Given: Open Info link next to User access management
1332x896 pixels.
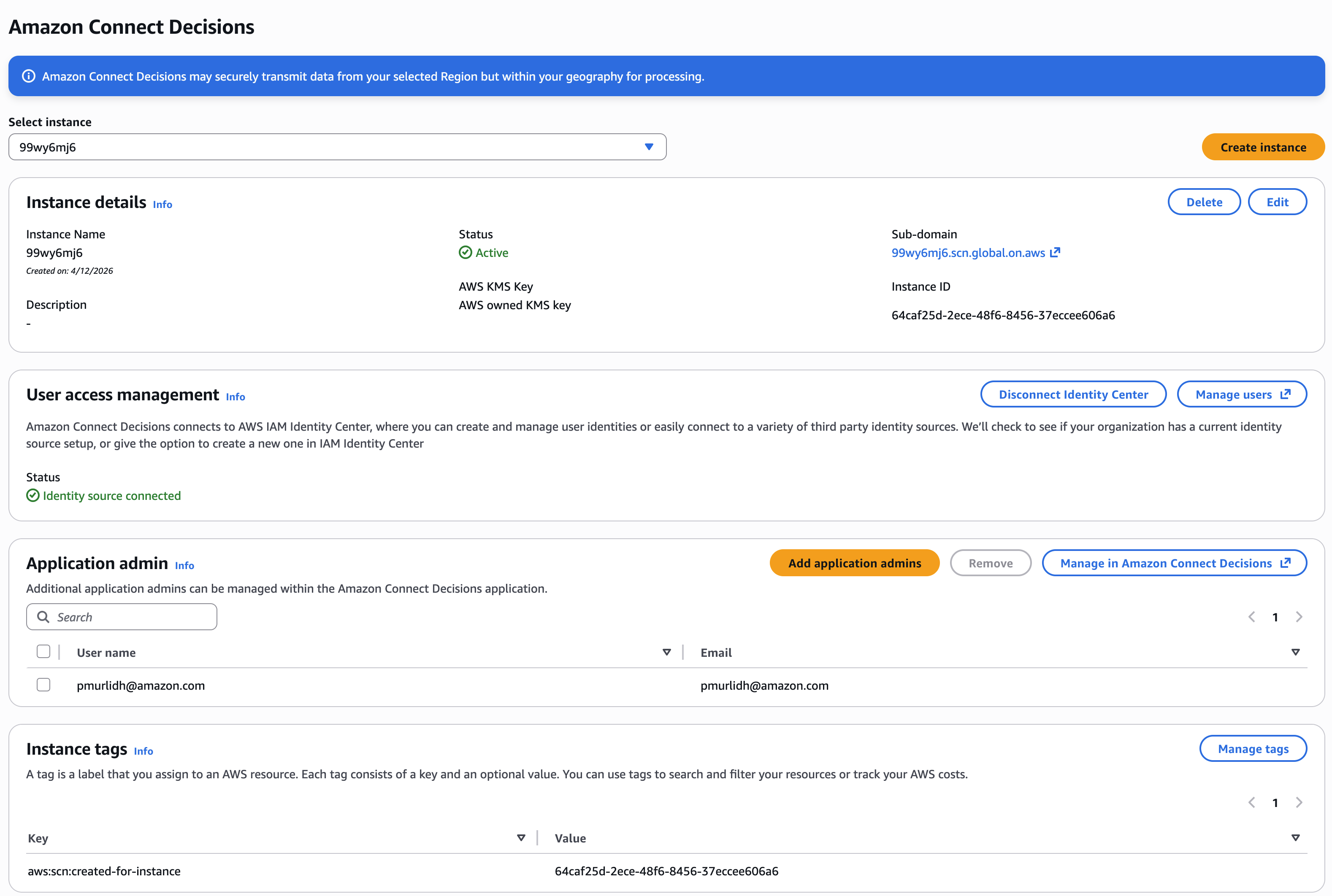Looking at the screenshot, I should pyautogui.click(x=236, y=397).
